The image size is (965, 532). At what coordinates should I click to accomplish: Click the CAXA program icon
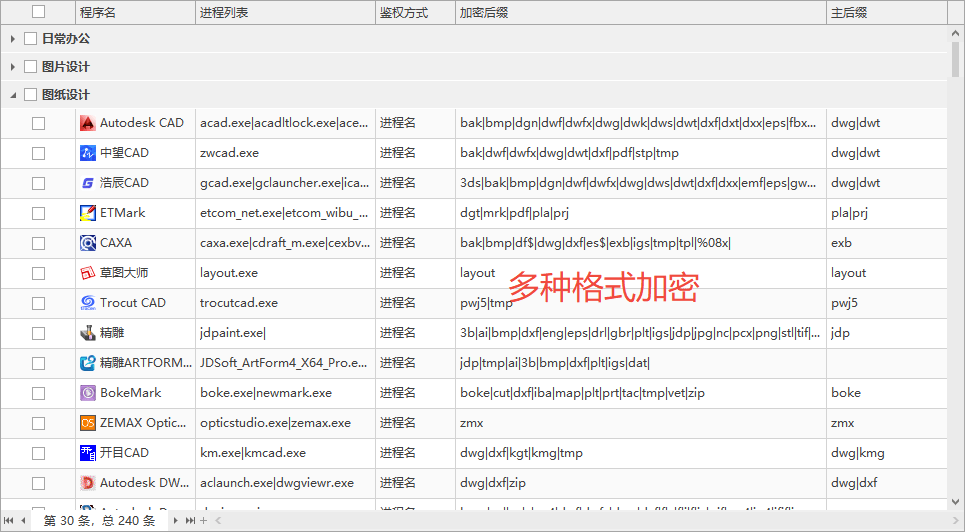[x=88, y=243]
